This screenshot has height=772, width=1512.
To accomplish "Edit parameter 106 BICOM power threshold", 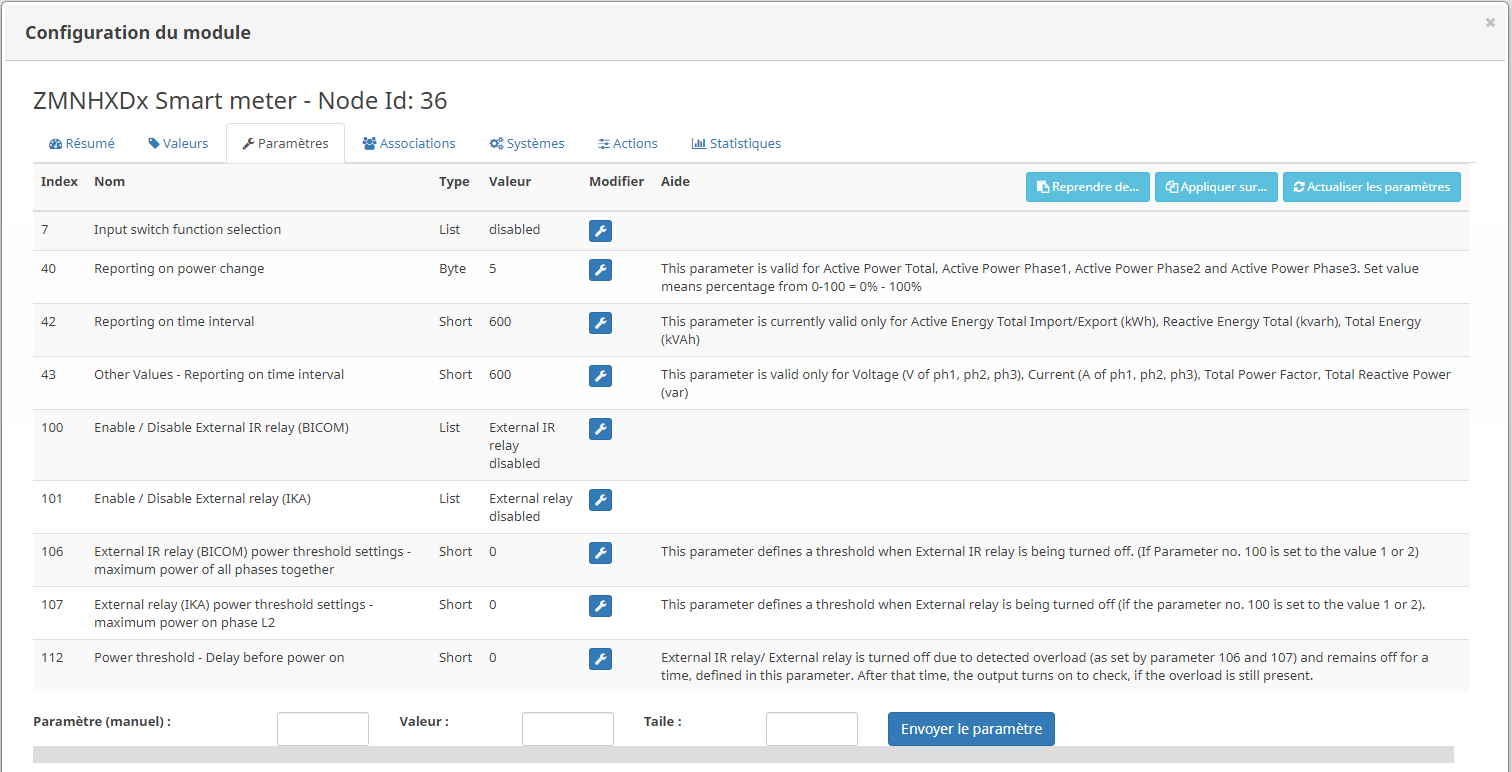I will pyautogui.click(x=600, y=553).
